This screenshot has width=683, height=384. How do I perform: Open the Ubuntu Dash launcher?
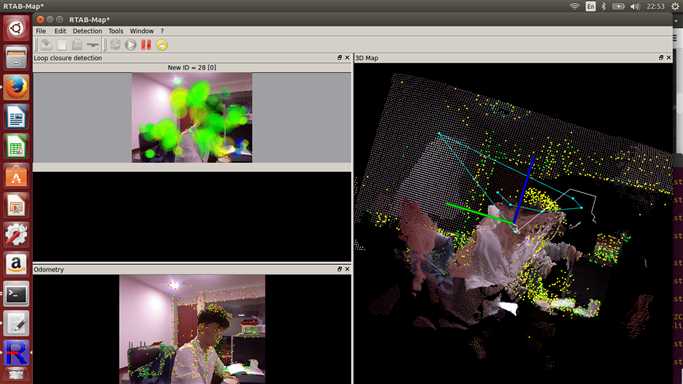(x=16, y=28)
